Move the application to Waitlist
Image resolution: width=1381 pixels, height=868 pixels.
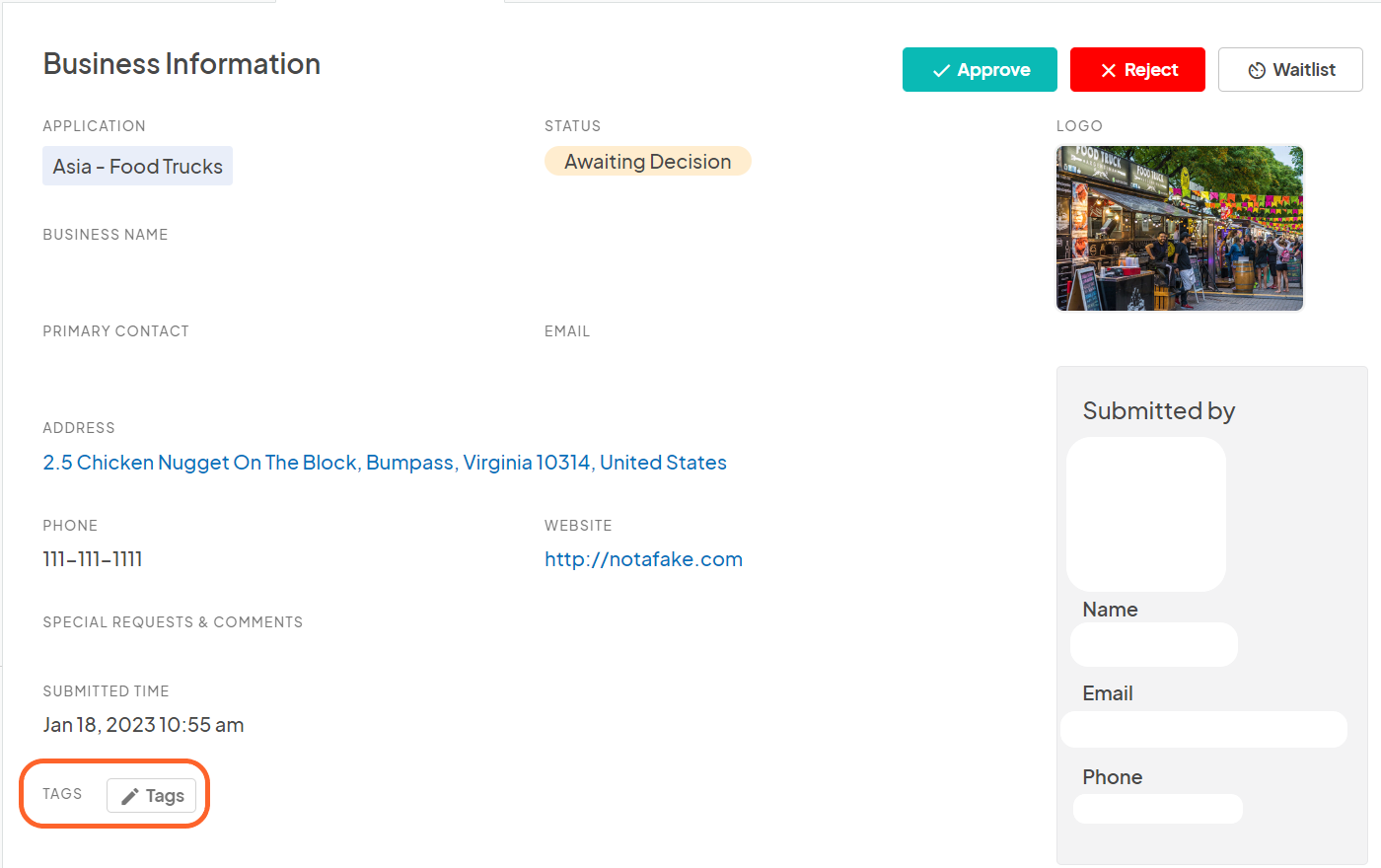tap(1290, 70)
